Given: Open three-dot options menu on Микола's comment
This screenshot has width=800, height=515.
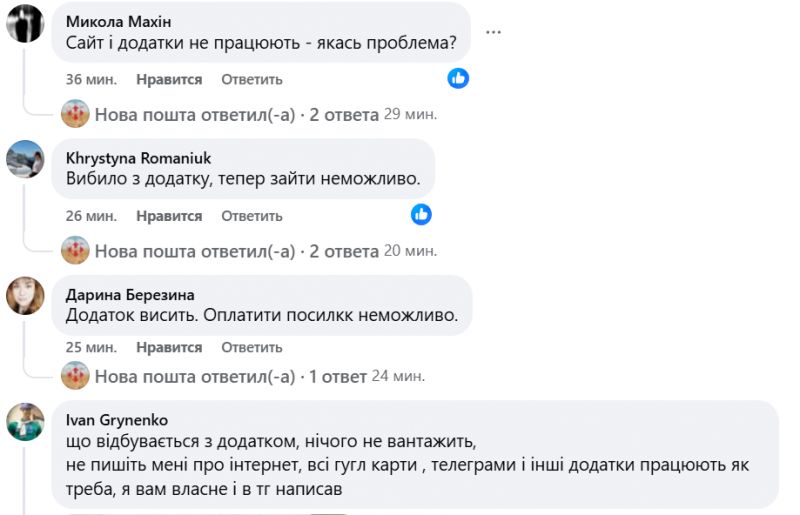Looking at the screenshot, I should (492, 32).
